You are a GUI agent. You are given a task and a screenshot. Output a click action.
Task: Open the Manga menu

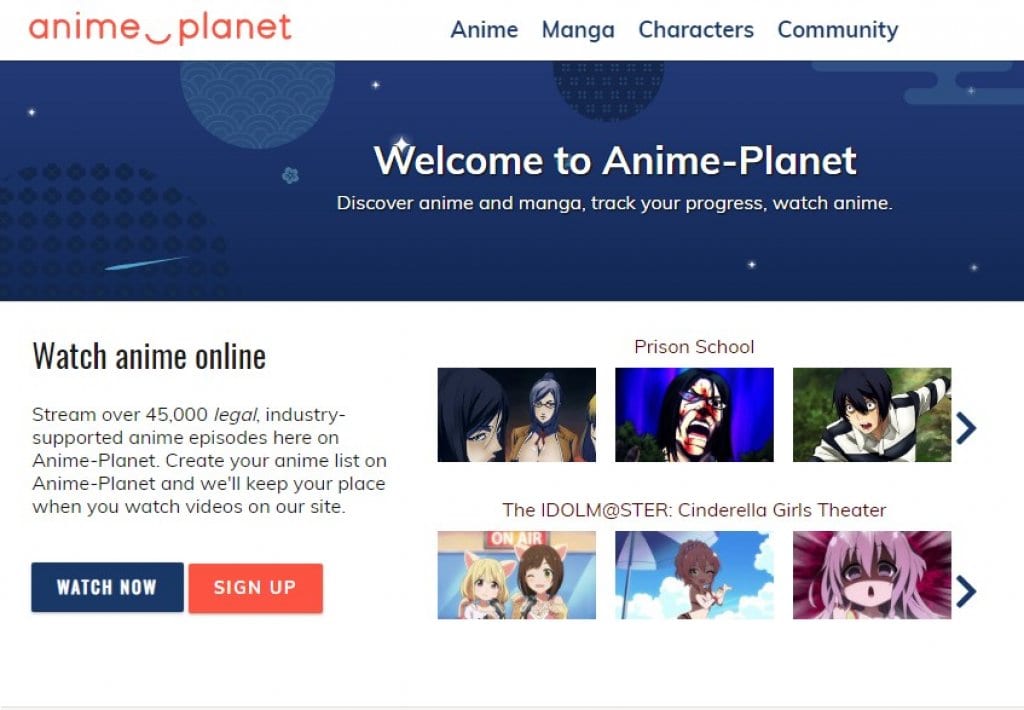tap(578, 30)
